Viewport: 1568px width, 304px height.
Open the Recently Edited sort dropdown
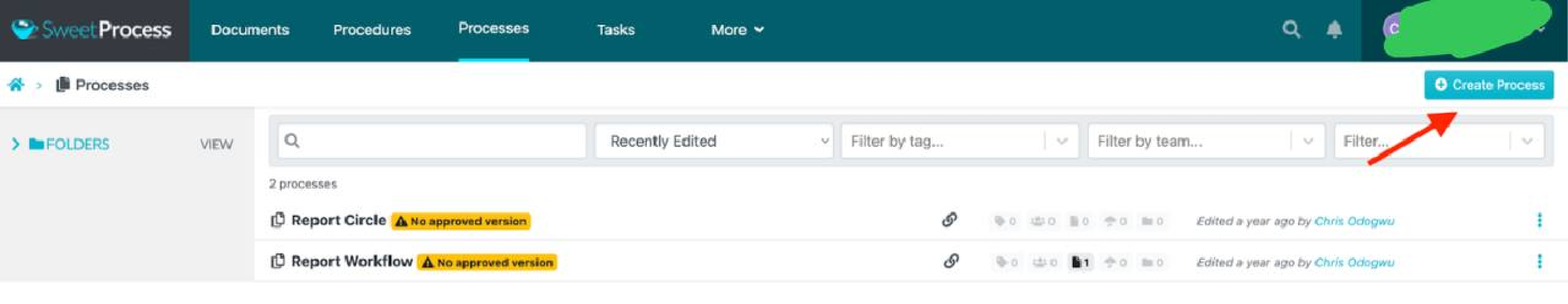coord(713,141)
